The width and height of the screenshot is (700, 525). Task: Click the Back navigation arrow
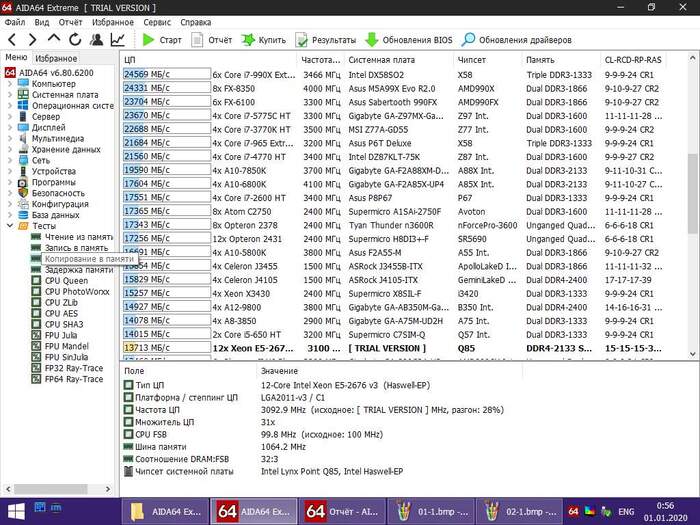[x=10, y=40]
